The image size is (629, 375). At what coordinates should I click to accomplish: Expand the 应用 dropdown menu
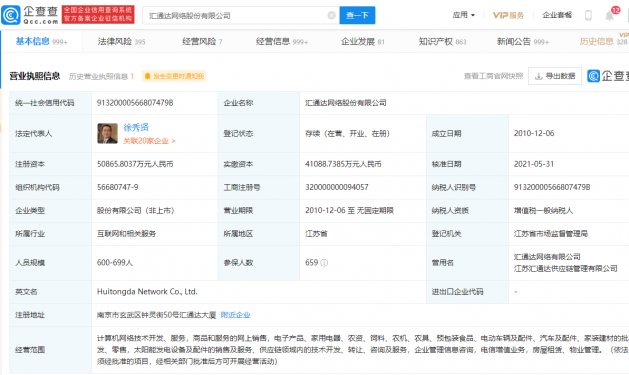point(464,15)
